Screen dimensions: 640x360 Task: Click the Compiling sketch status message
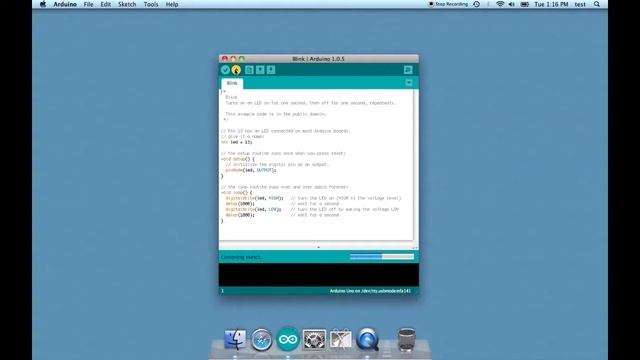tap(241, 257)
